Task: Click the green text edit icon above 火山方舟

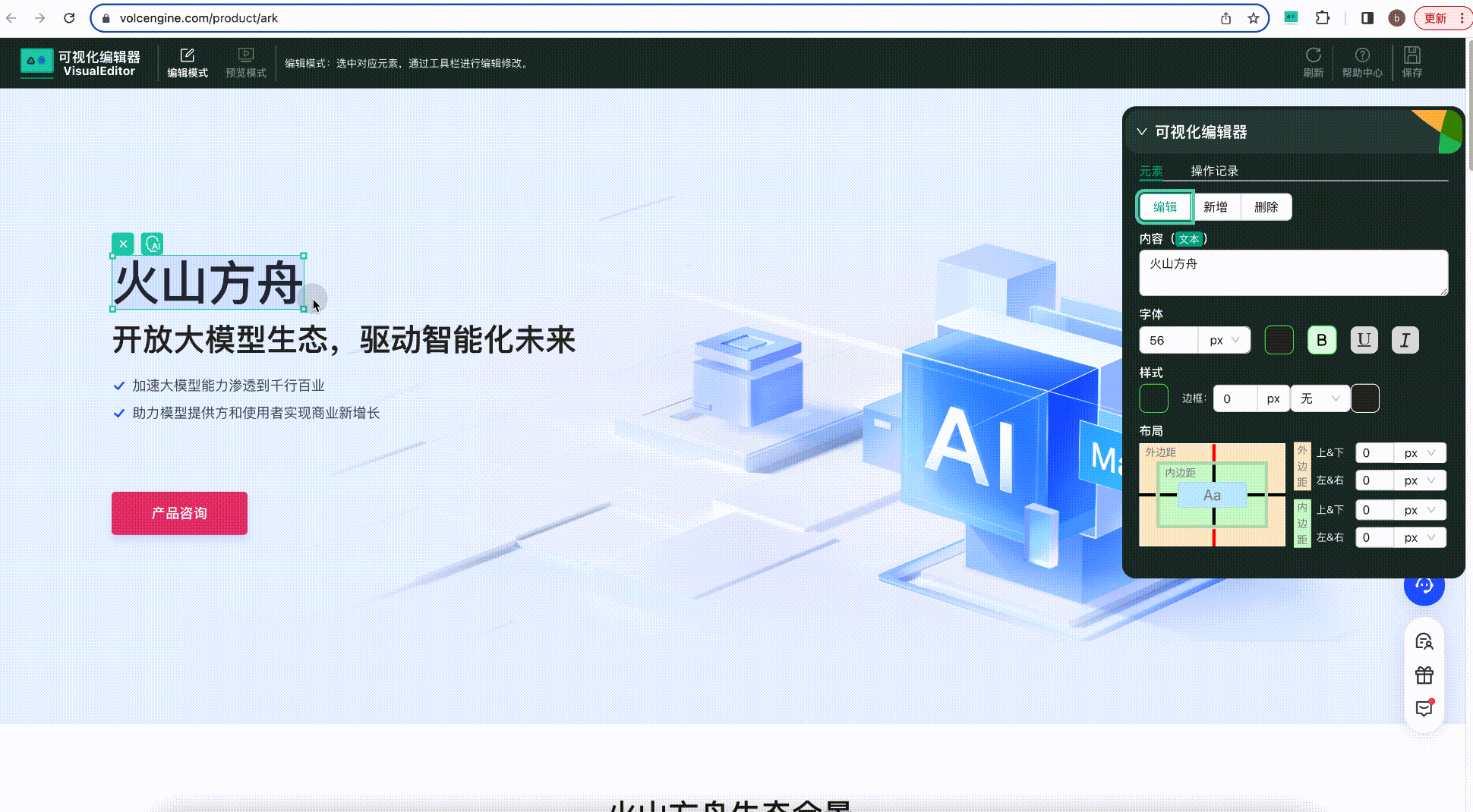Action: tap(153, 244)
